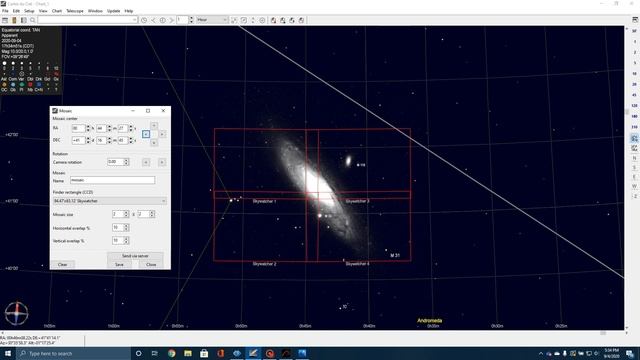Click the Close button in Mosaic
The height and width of the screenshot is (360, 640).
pyautogui.click(x=151, y=264)
